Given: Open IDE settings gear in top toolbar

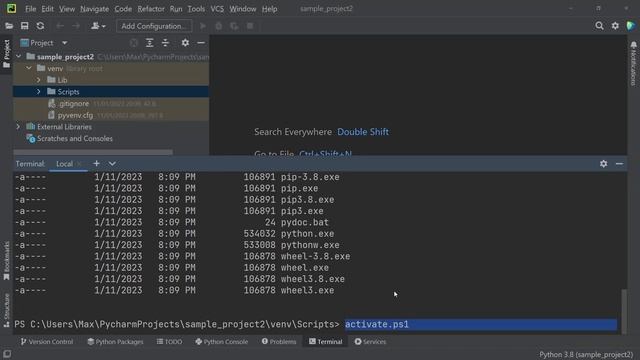Looking at the screenshot, I should click(615, 26).
